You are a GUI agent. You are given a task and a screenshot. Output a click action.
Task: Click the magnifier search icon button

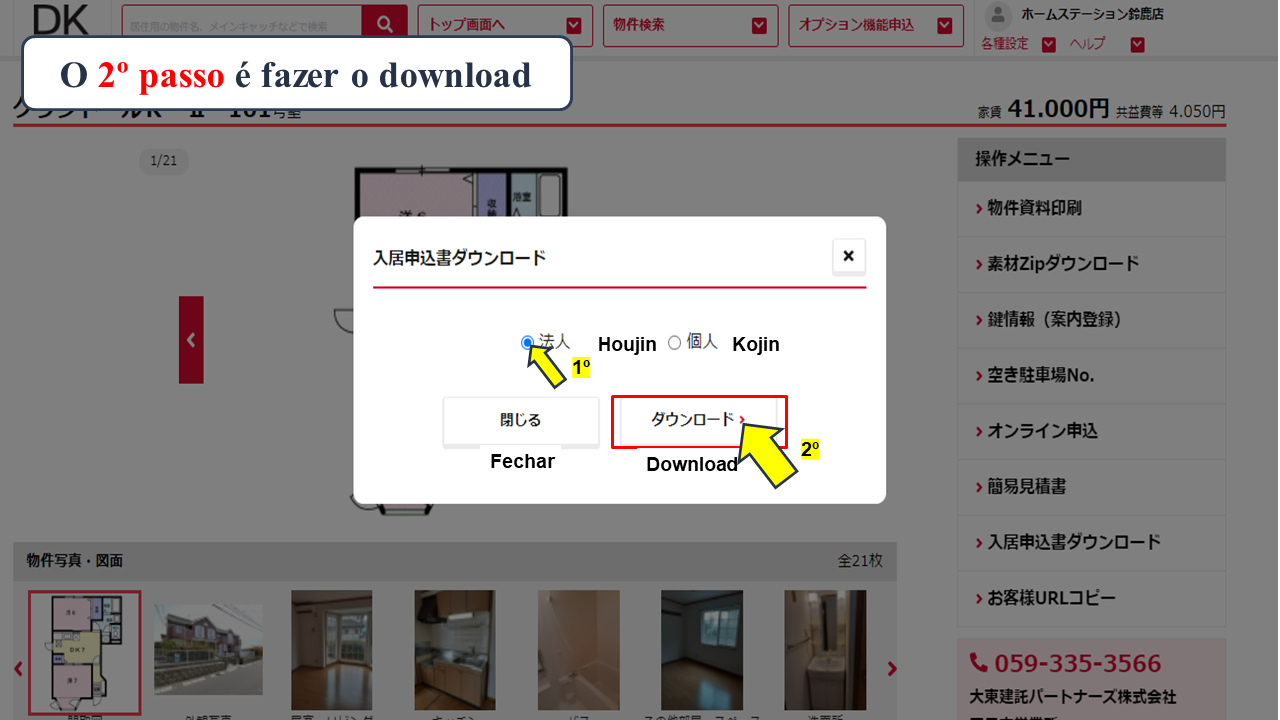[384, 23]
